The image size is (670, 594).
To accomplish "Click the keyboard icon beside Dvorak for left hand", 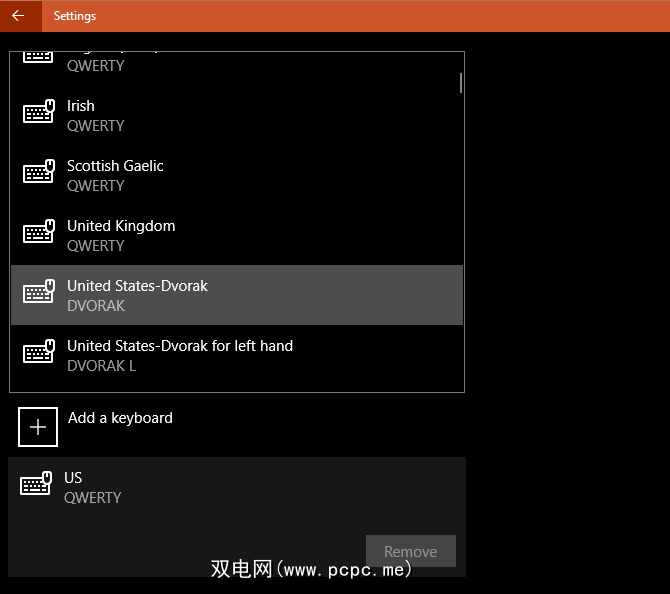I will tap(39, 351).
